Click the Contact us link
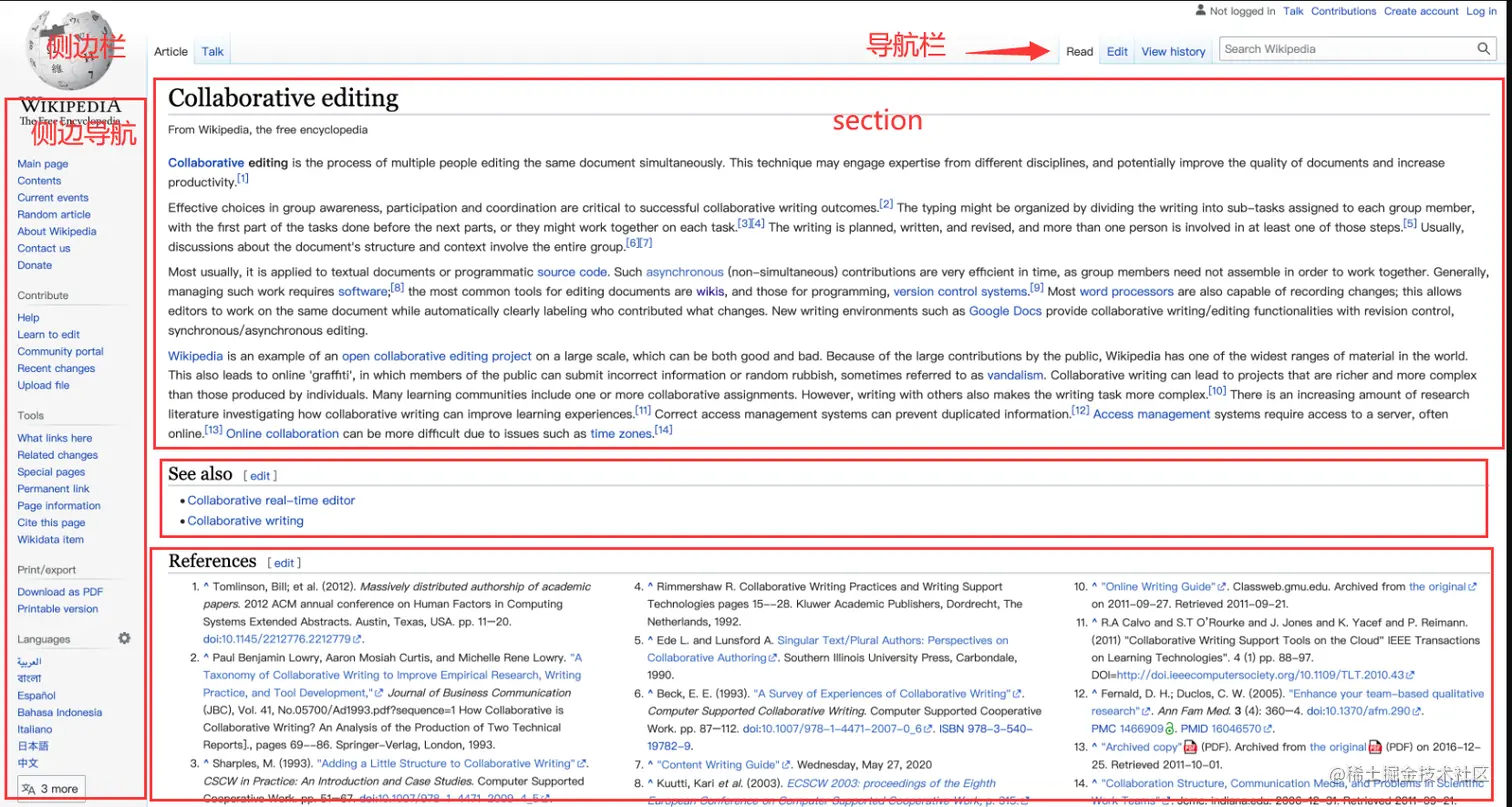 44,249
